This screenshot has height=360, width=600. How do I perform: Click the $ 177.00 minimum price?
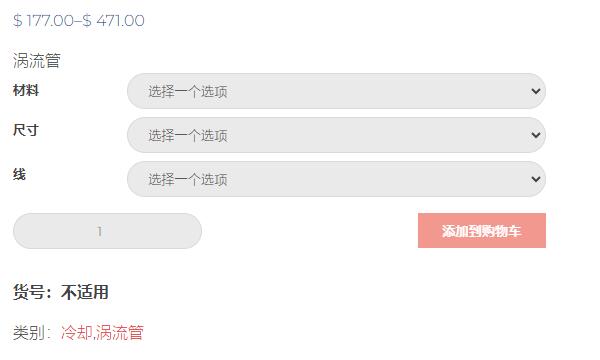point(43,20)
